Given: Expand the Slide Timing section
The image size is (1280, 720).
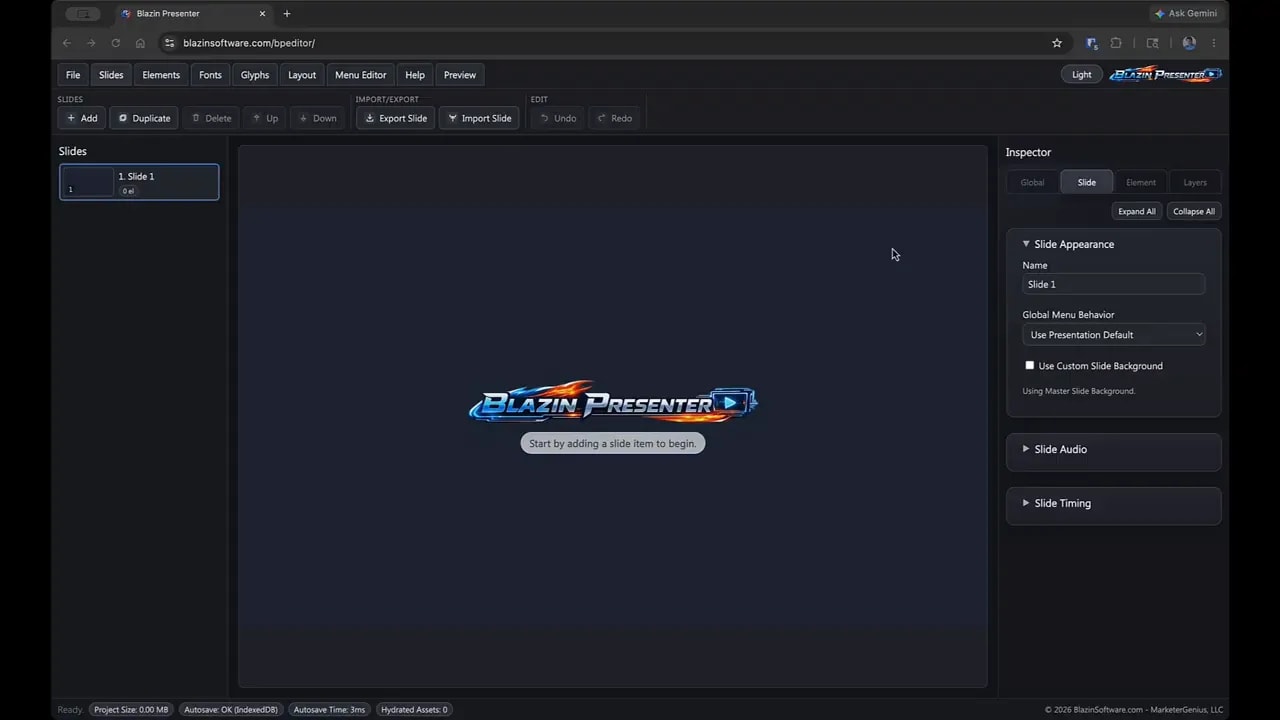Looking at the screenshot, I should pyautogui.click(x=1114, y=504).
